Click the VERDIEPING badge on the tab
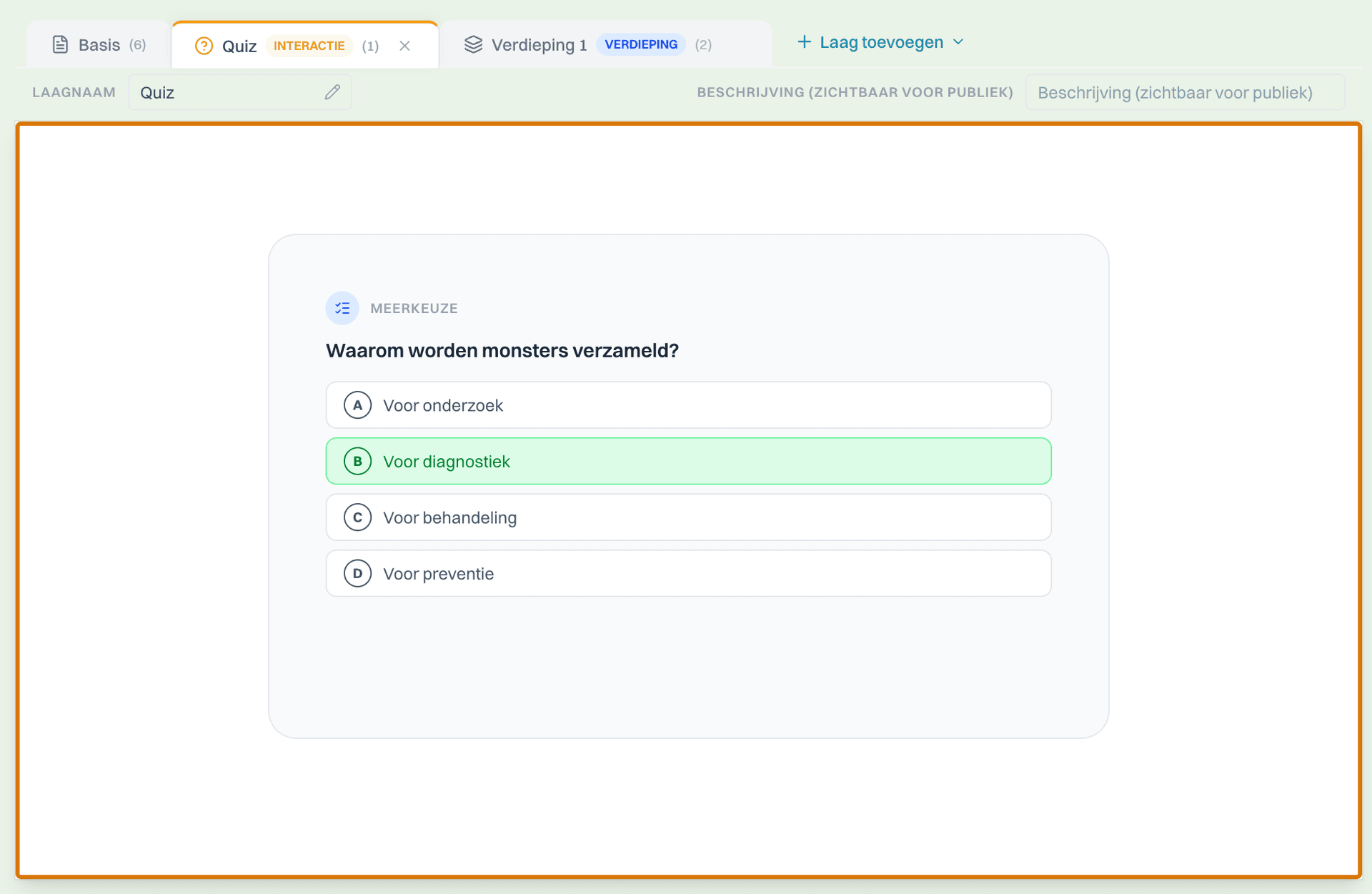The height and width of the screenshot is (894, 1372). pos(641,44)
